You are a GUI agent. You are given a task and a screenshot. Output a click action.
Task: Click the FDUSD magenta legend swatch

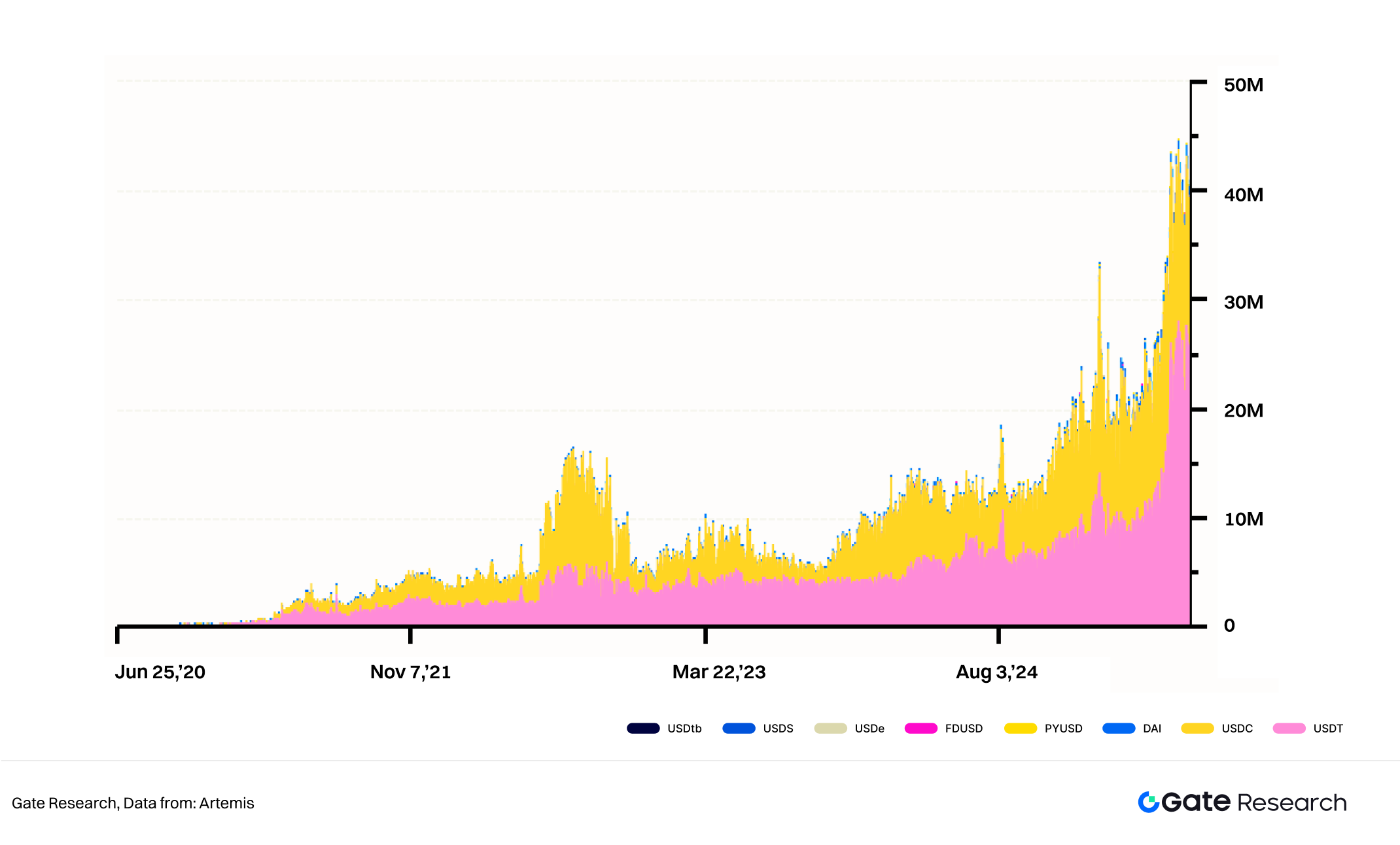921,729
